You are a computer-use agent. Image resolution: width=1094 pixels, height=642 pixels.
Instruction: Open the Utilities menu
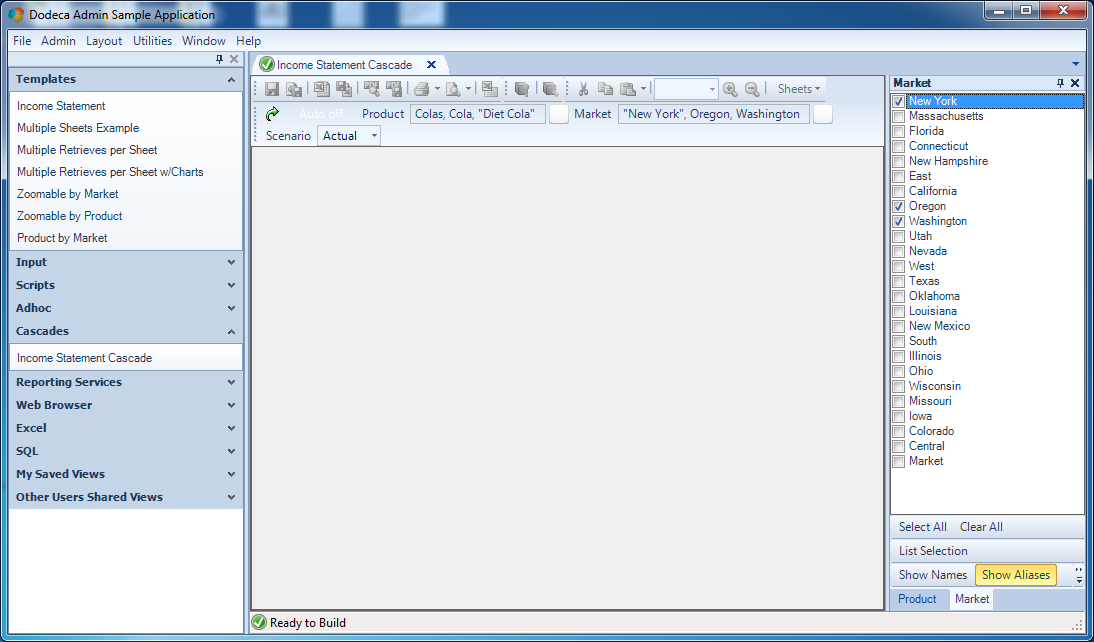[x=152, y=40]
